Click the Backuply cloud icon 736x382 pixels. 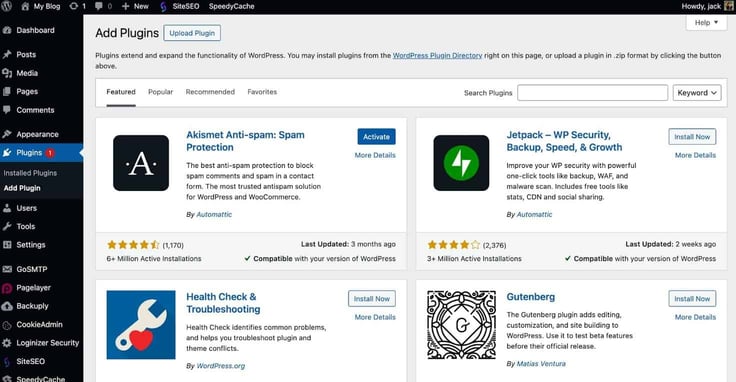(7, 306)
